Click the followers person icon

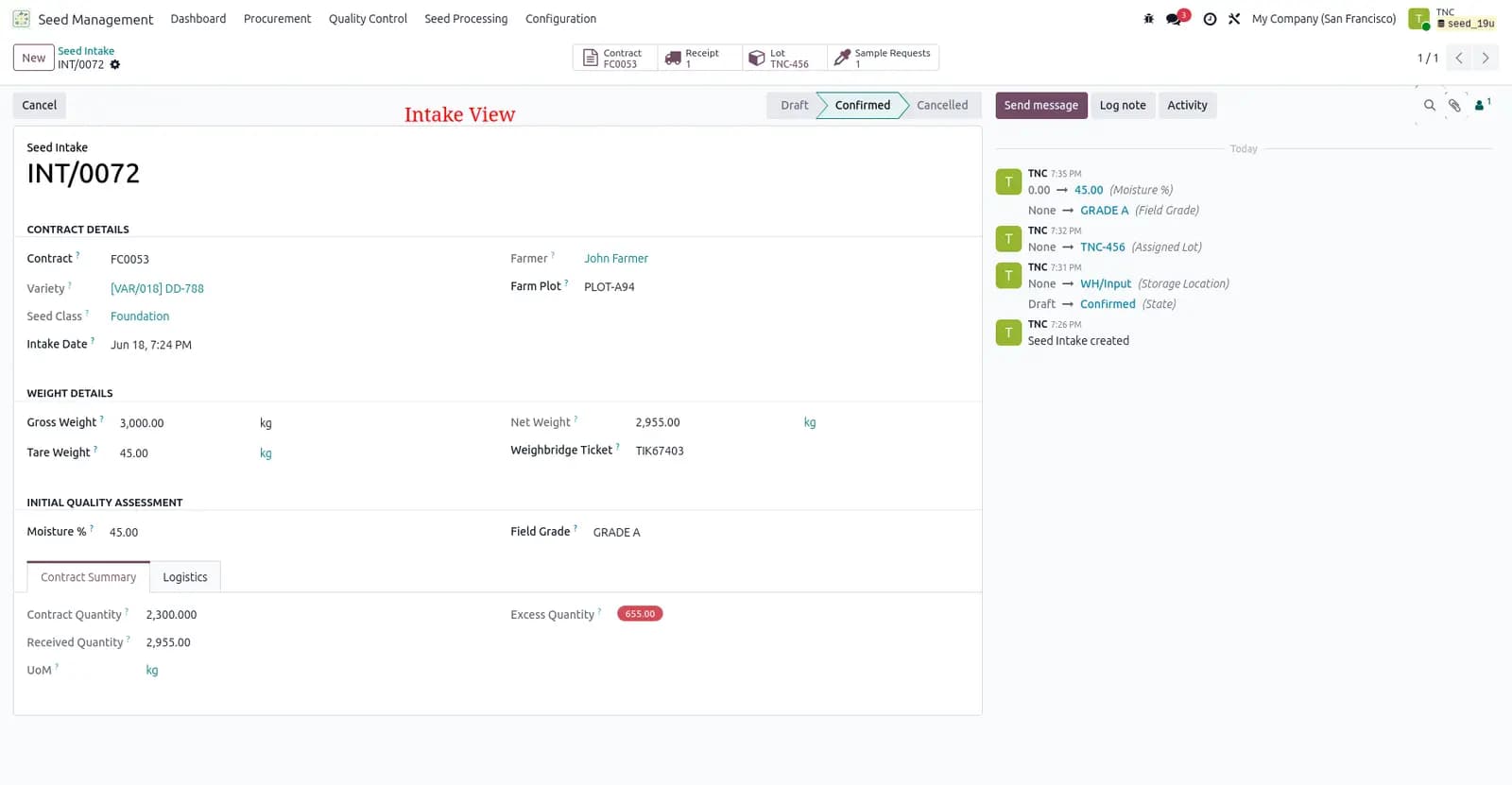point(1482,104)
